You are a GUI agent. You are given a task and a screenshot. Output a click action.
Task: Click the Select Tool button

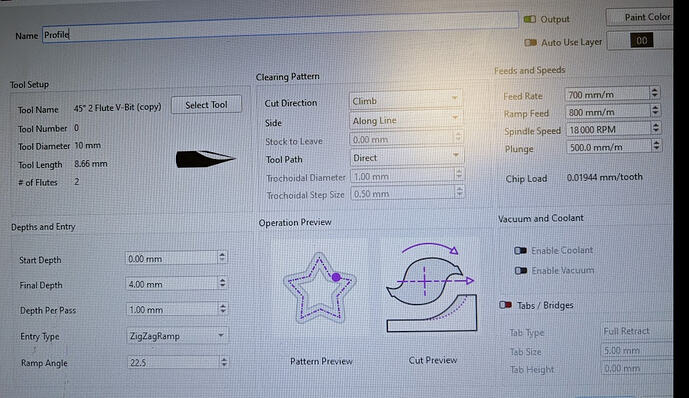[x=206, y=105]
